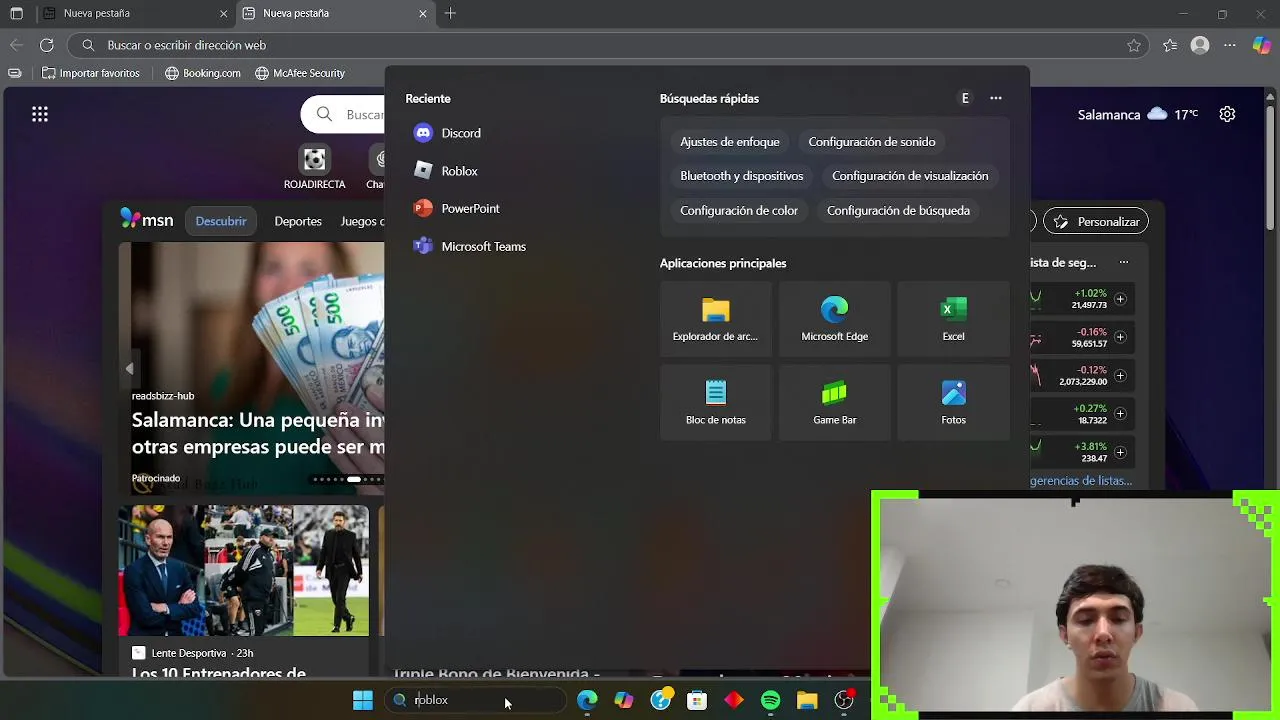1280x720 pixels.
Task: Add the 18.7322 item to watchlist
Action: (x=1120, y=413)
